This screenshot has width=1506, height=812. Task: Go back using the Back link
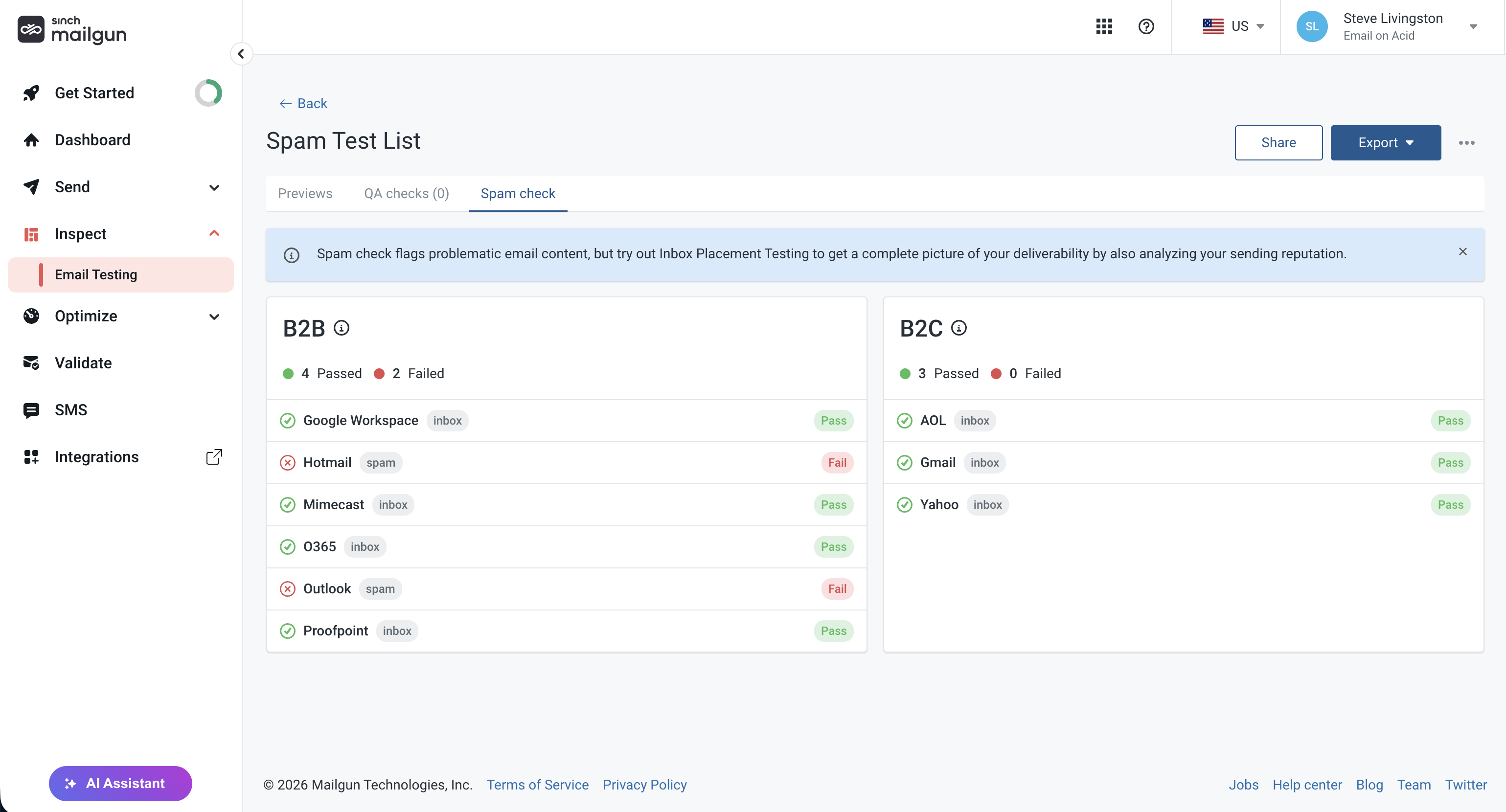click(x=303, y=104)
